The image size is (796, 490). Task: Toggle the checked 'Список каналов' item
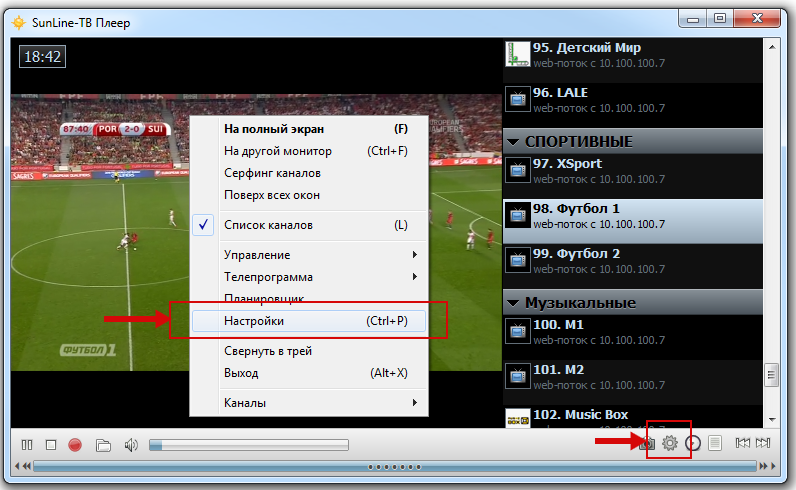[310, 225]
